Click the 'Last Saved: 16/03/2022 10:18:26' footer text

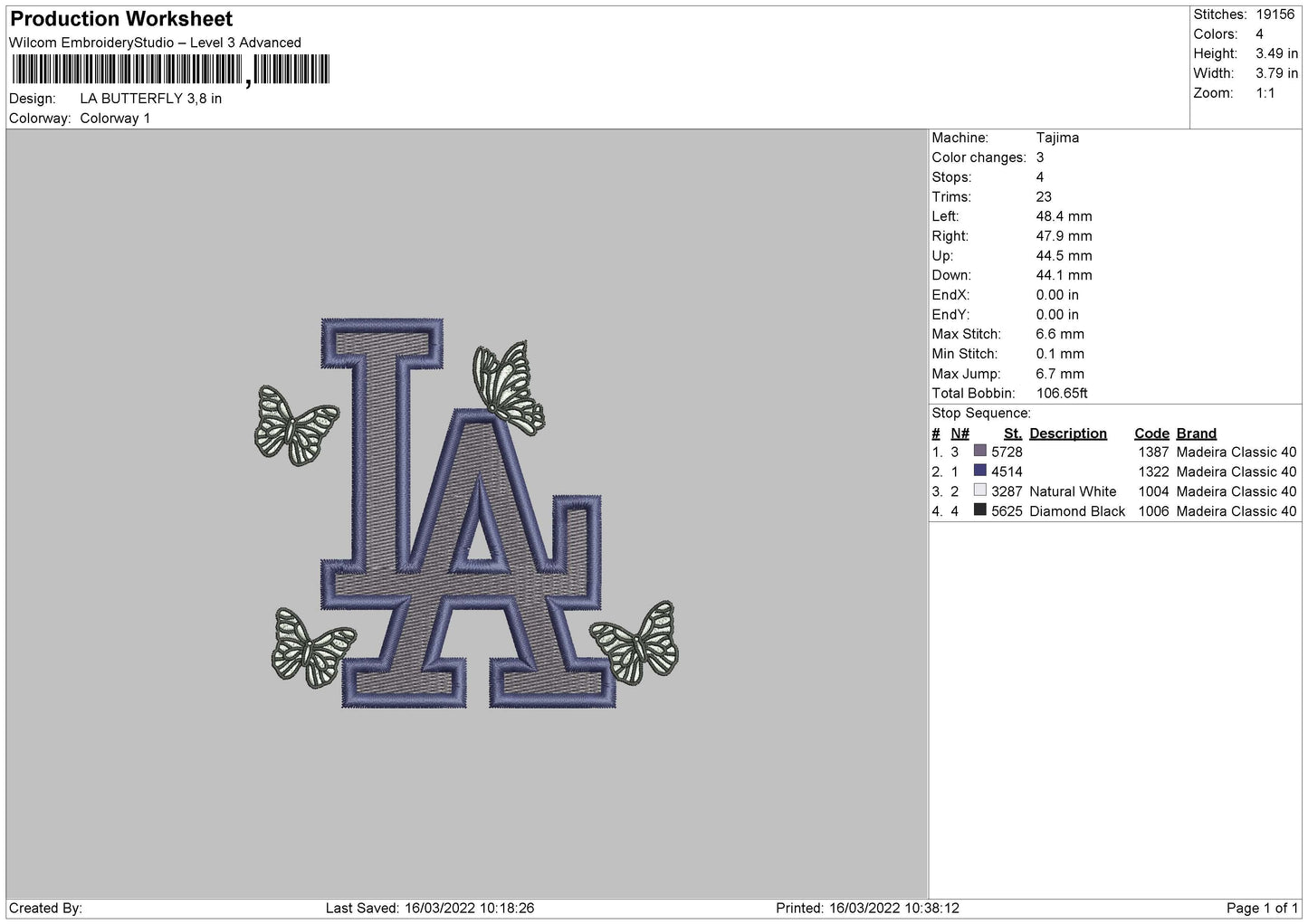430,909
